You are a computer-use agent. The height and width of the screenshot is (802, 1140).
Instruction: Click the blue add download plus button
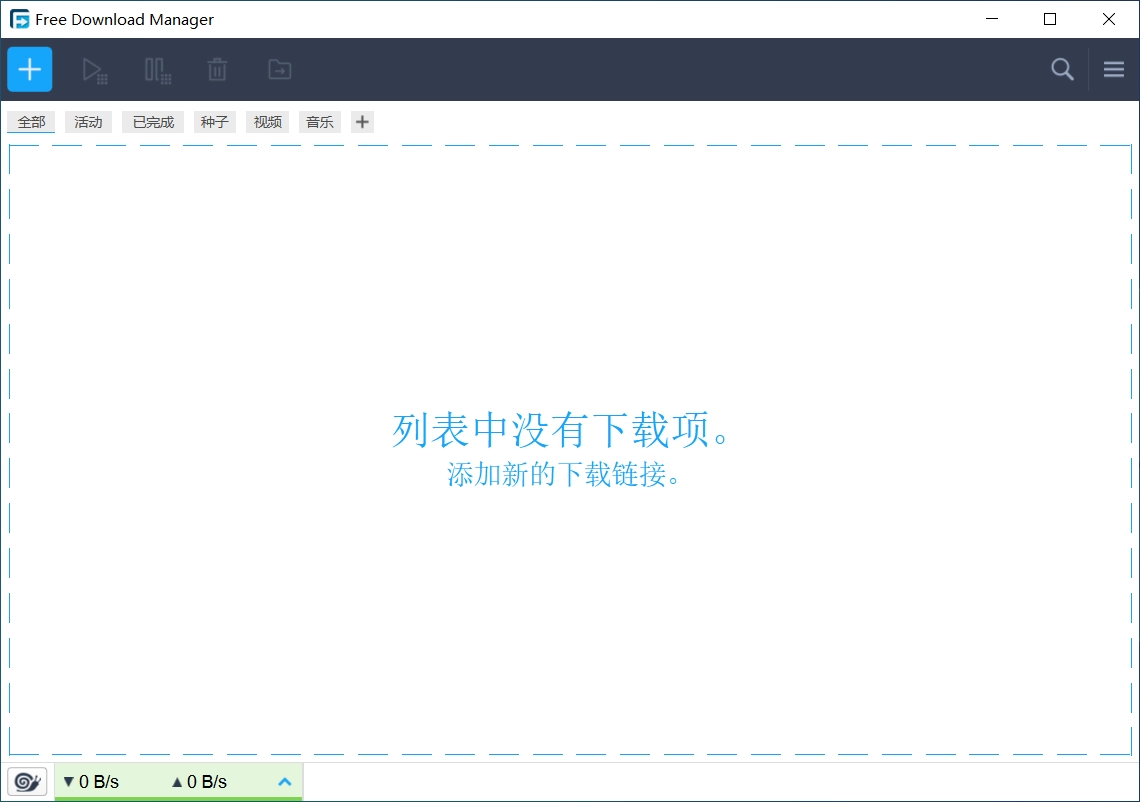(30, 69)
